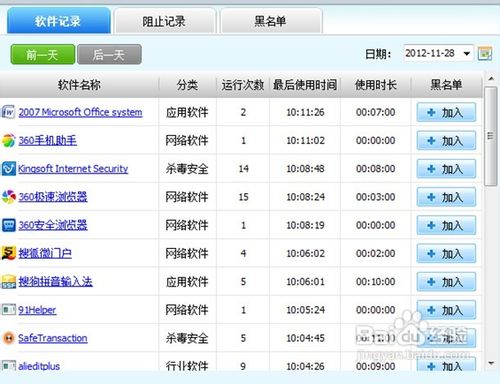
Task: Open the Kingsoft Internet Security link
Action: click(x=73, y=169)
